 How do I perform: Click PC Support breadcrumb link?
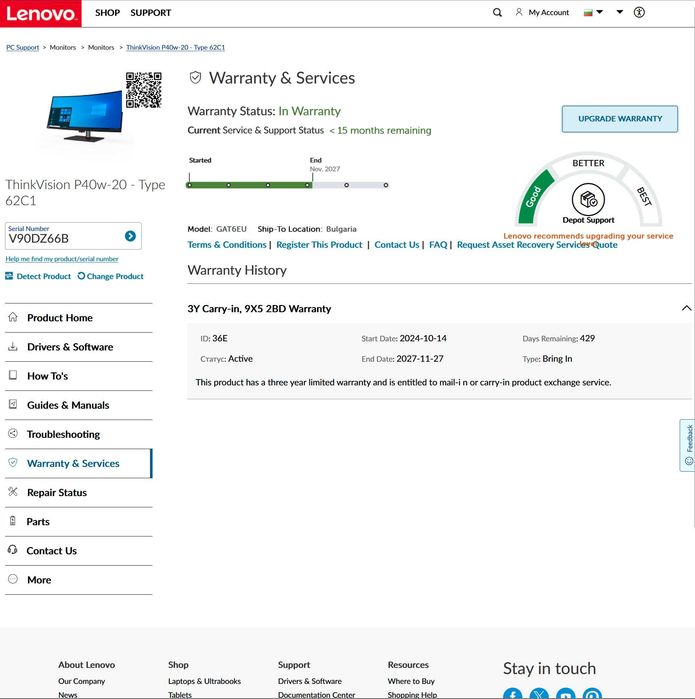pyautogui.click(x=23, y=47)
